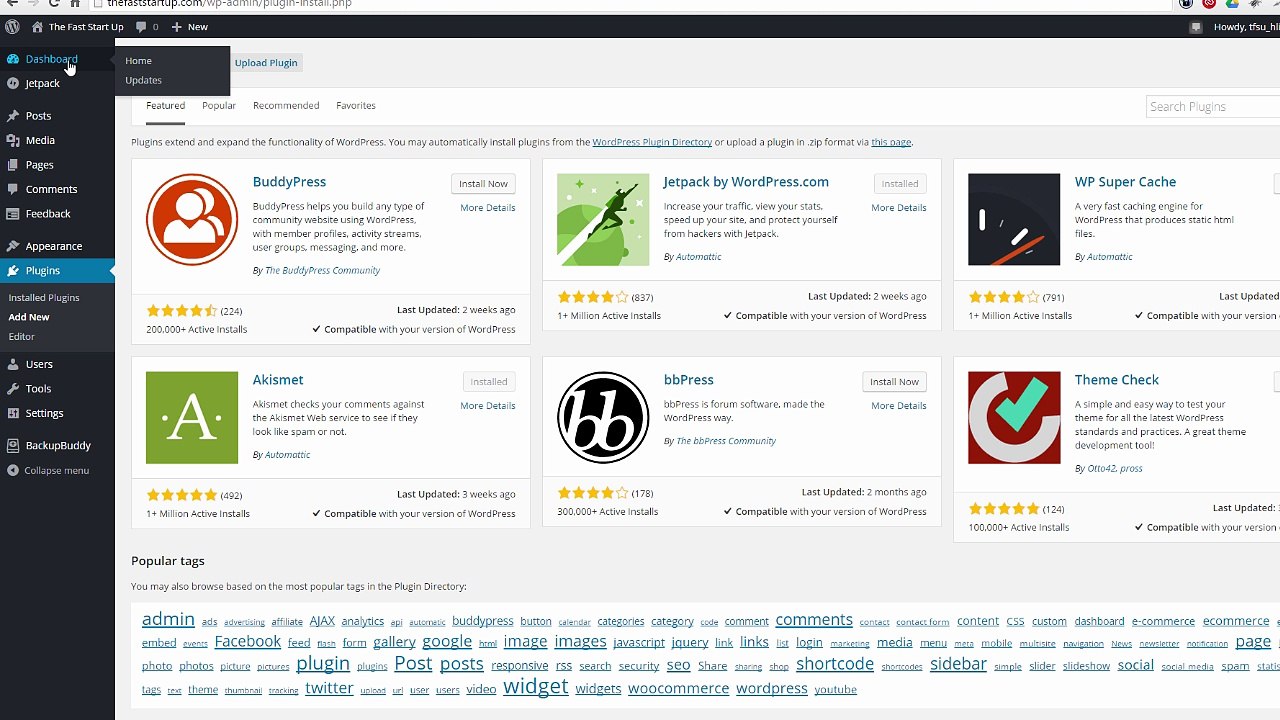Open Howdy user account menu

[1245, 27]
